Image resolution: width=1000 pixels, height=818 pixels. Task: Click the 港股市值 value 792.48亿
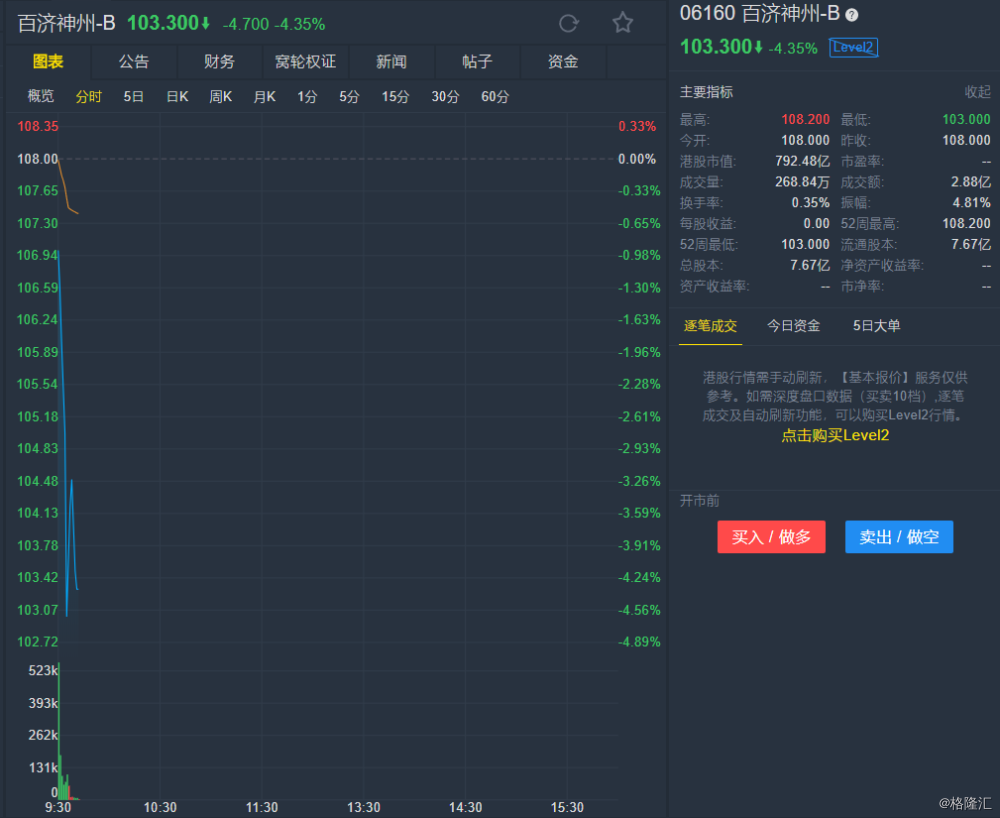[x=802, y=161]
